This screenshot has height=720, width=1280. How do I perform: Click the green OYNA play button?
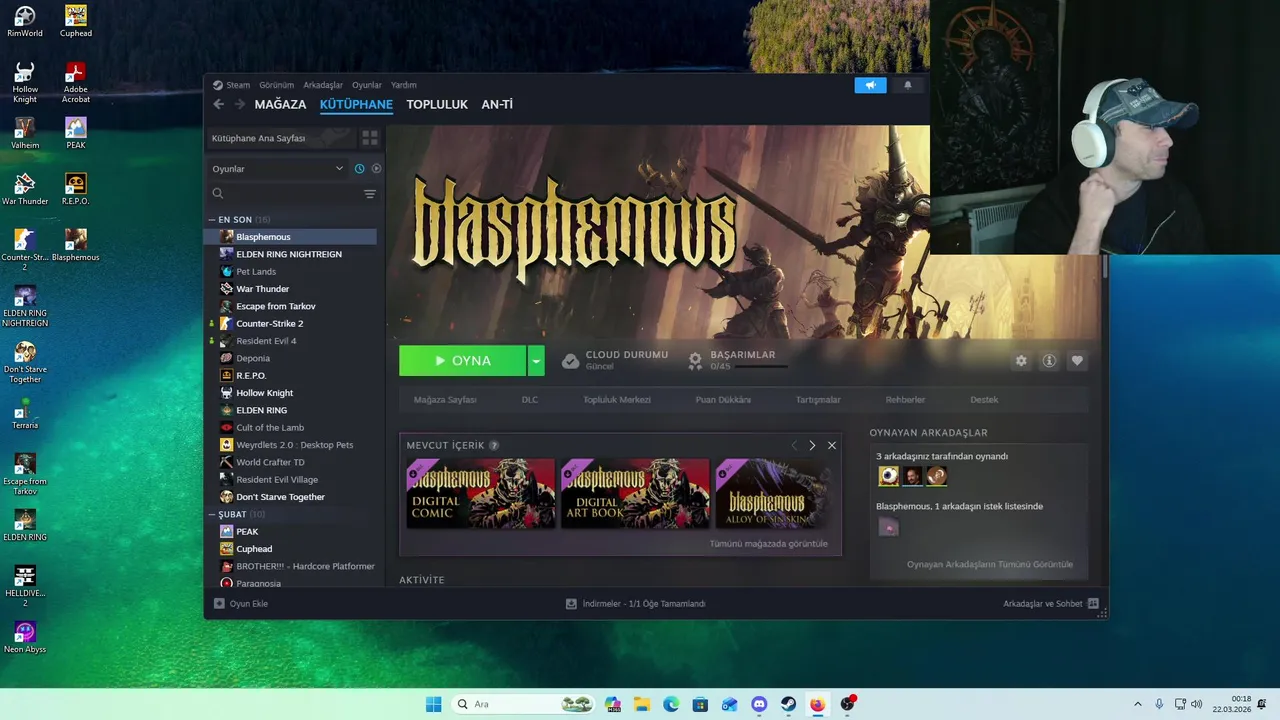463,361
